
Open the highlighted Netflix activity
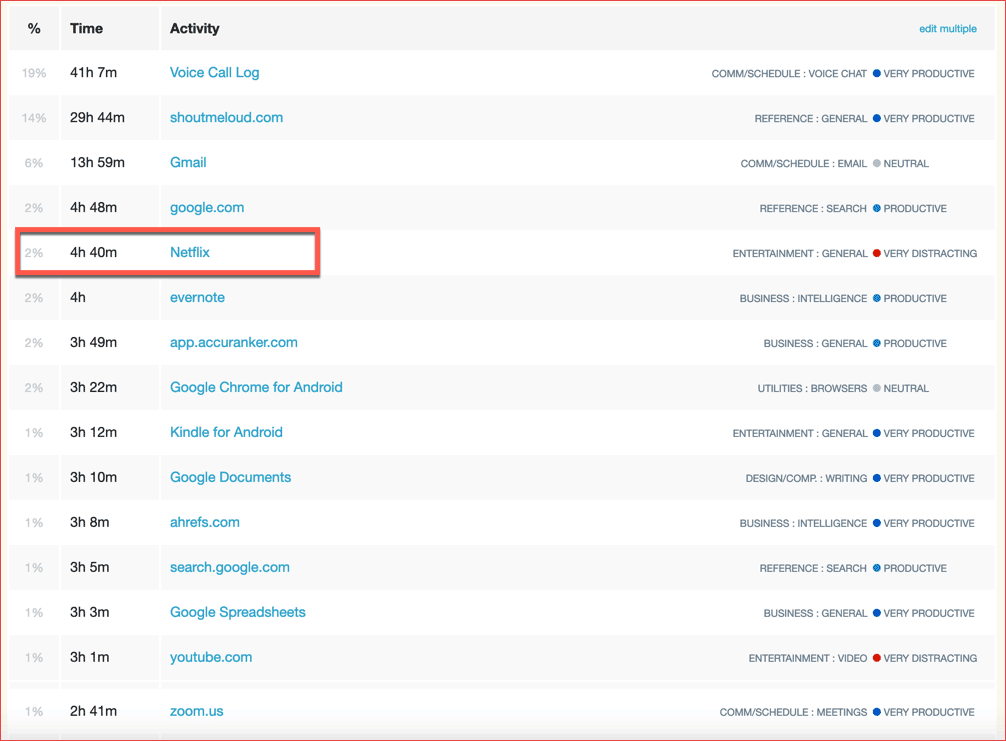tap(190, 253)
